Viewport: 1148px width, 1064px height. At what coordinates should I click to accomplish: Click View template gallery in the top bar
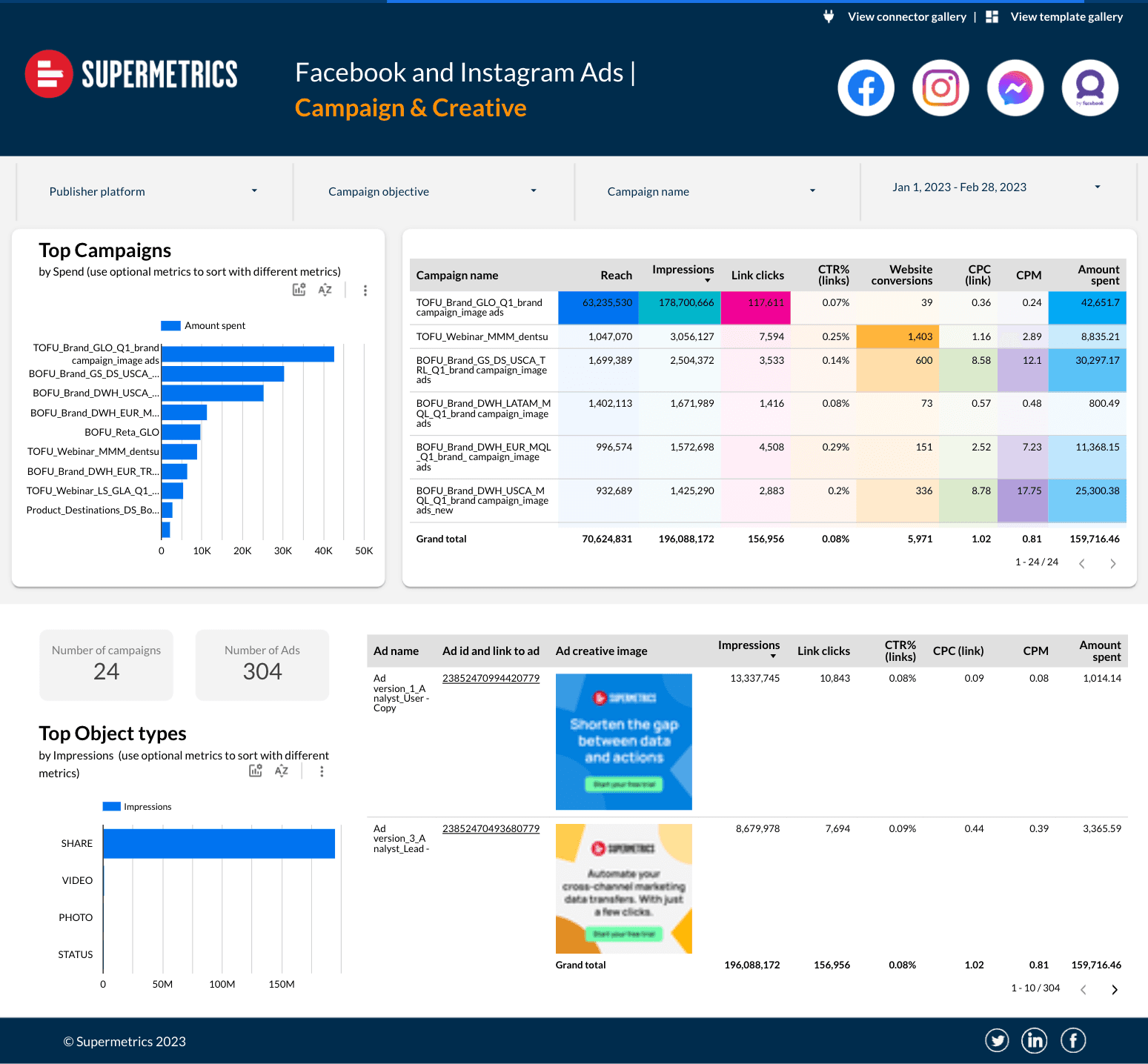[1066, 16]
